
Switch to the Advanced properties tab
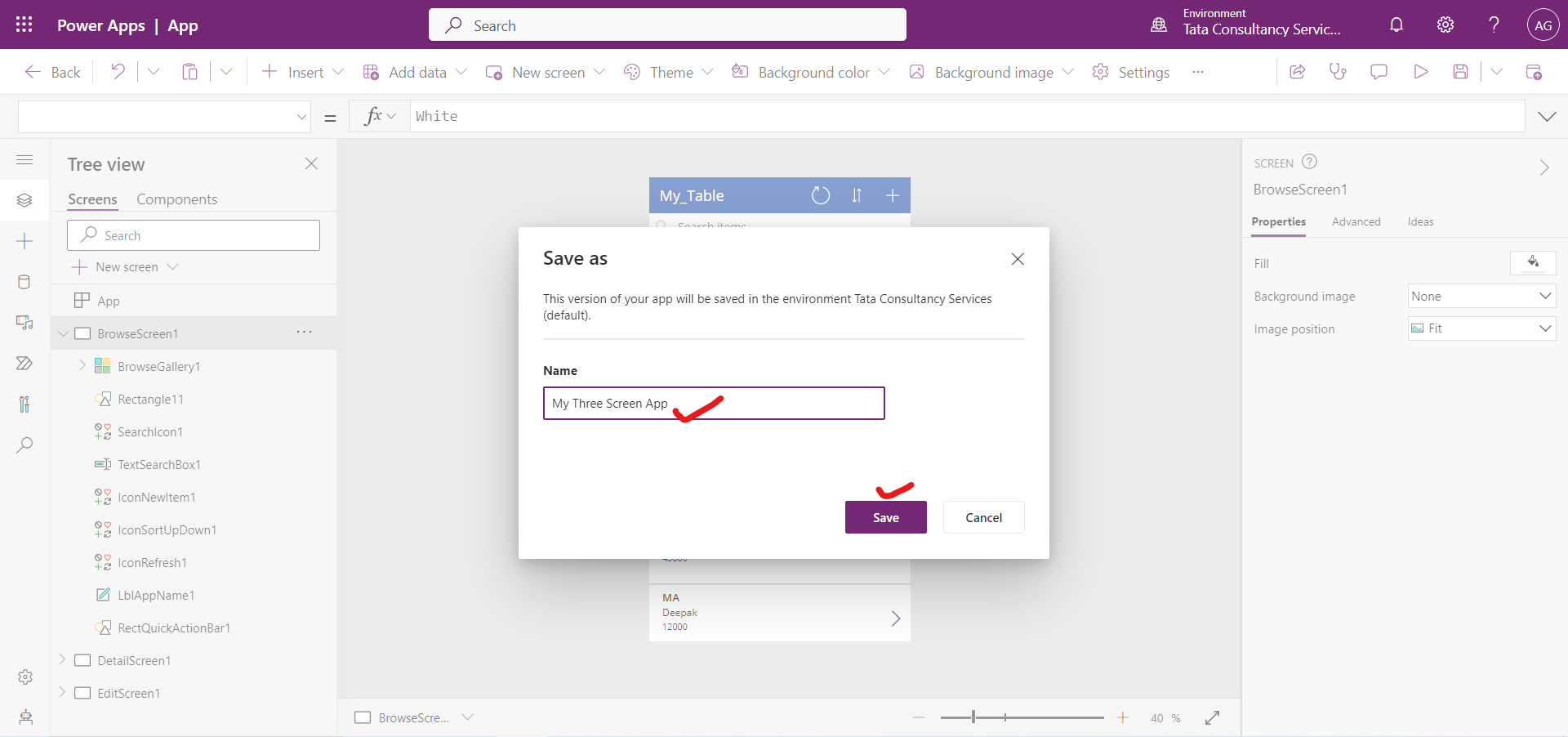1356,221
